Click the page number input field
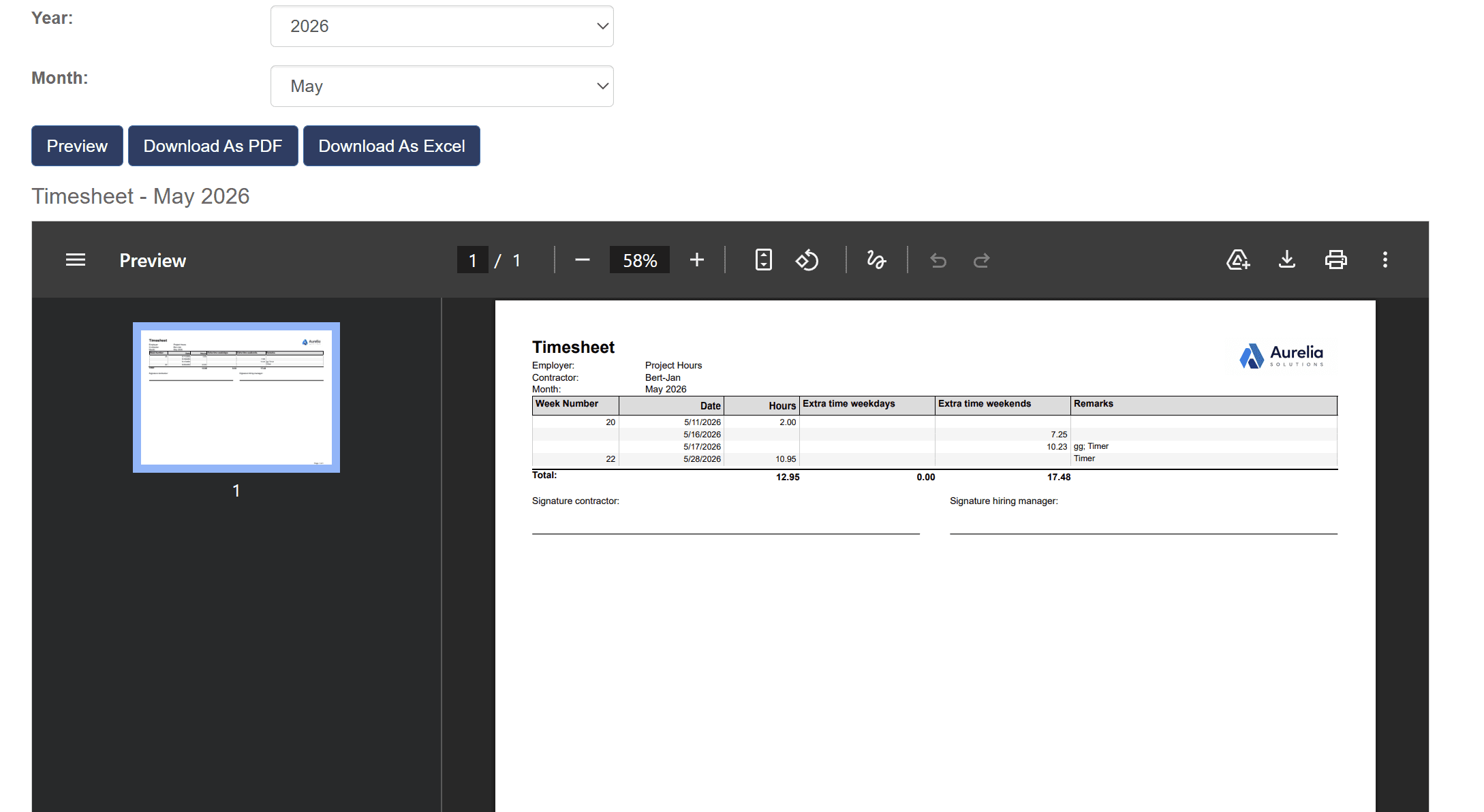This screenshot has width=1484, height=812. 472,260
